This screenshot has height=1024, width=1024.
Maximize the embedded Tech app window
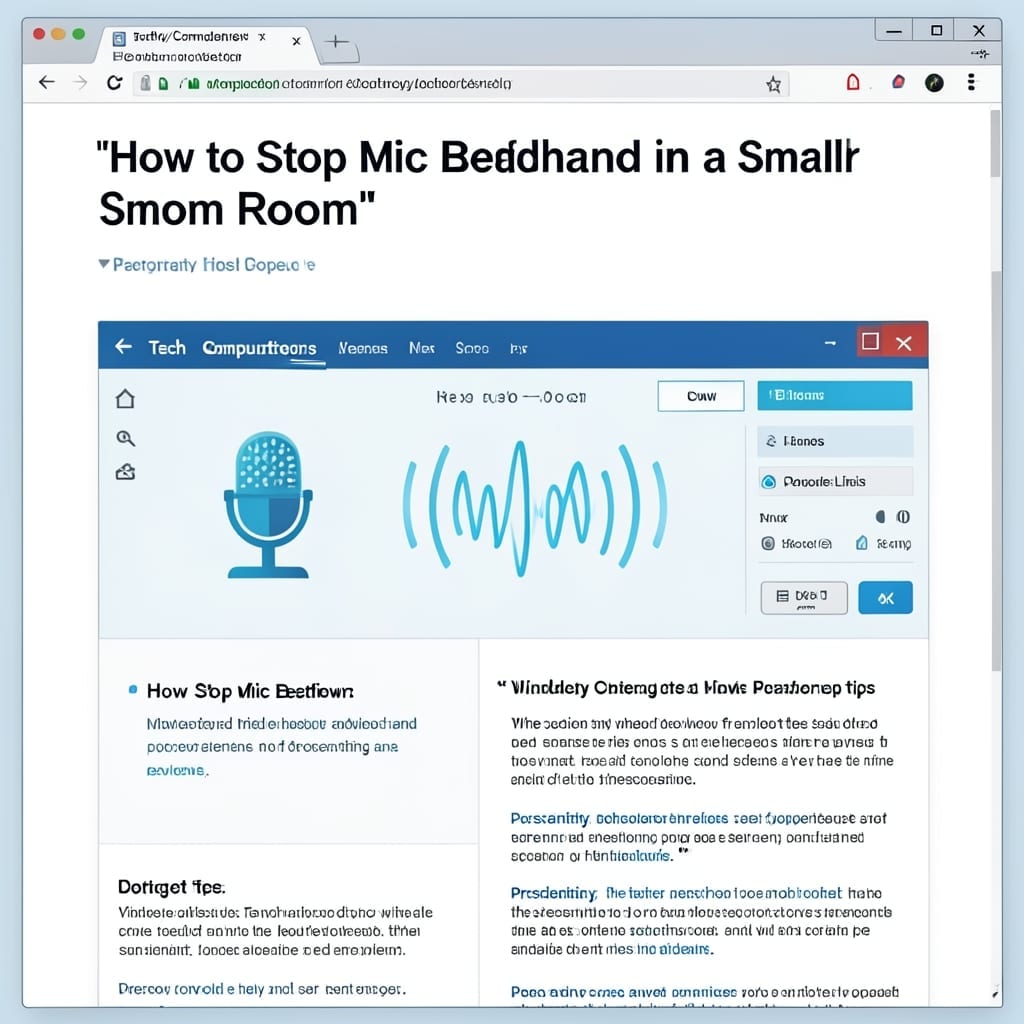[x=870, y=342]
